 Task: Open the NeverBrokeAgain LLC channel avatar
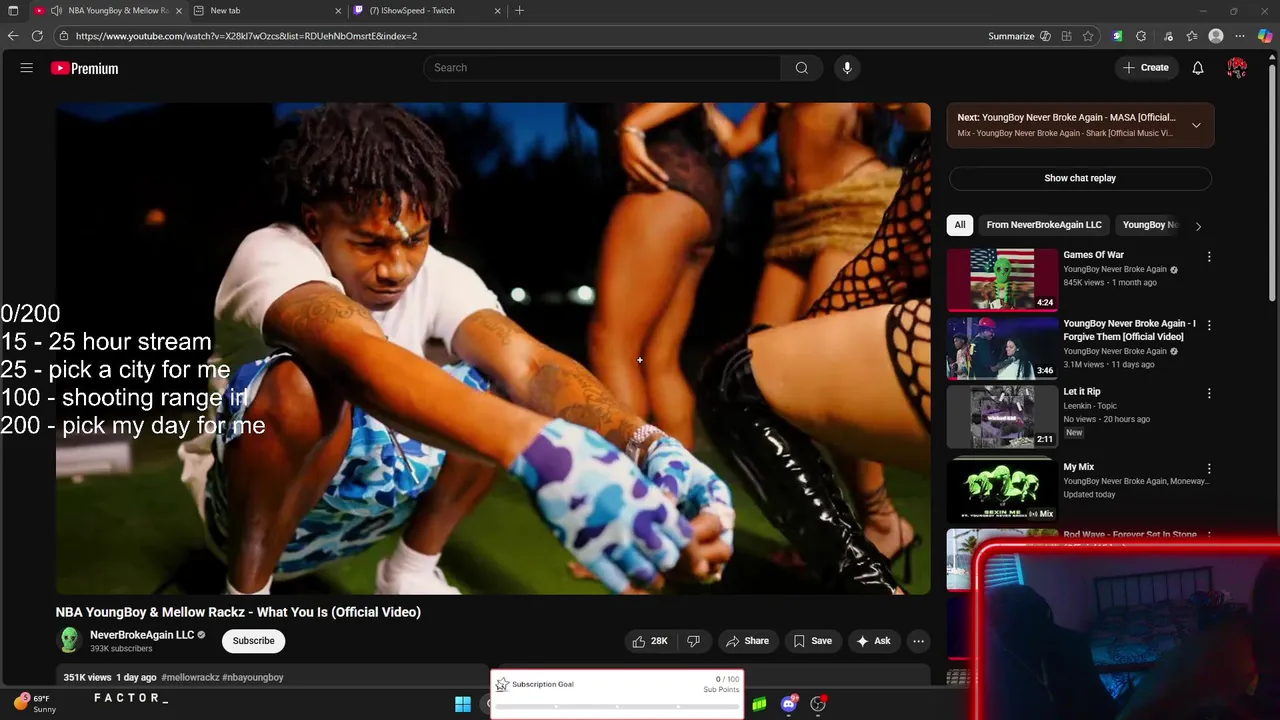pos(69,640)
